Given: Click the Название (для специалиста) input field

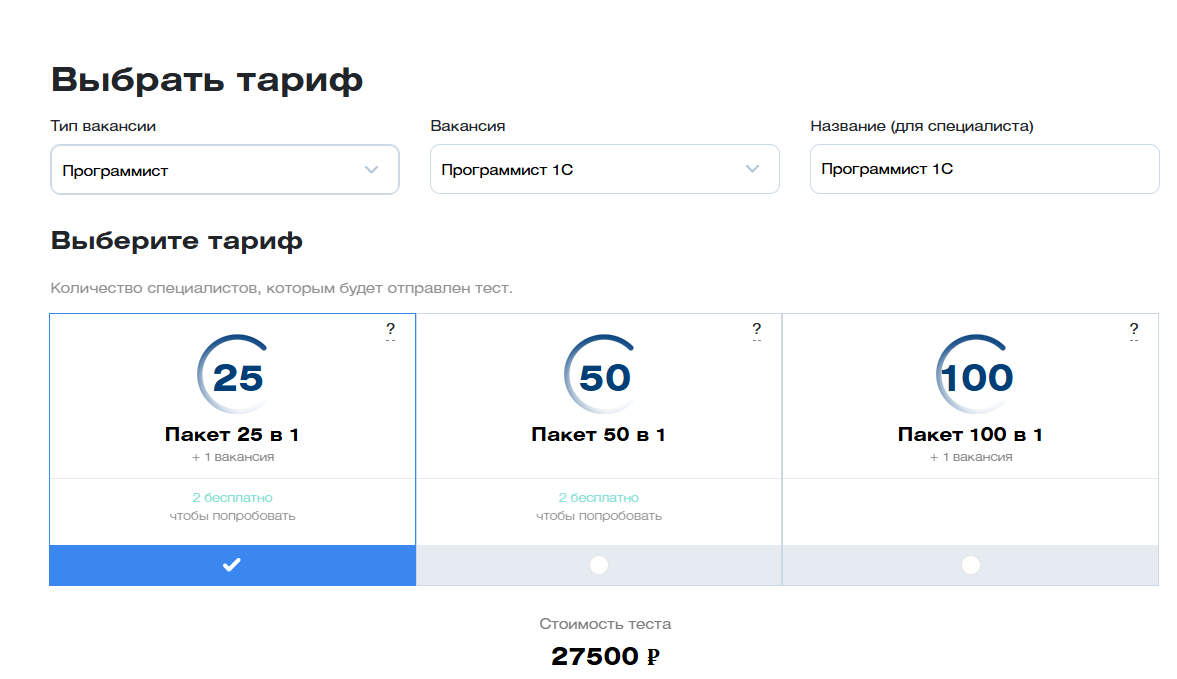Looking at the screenshot, I should point(984,169).
